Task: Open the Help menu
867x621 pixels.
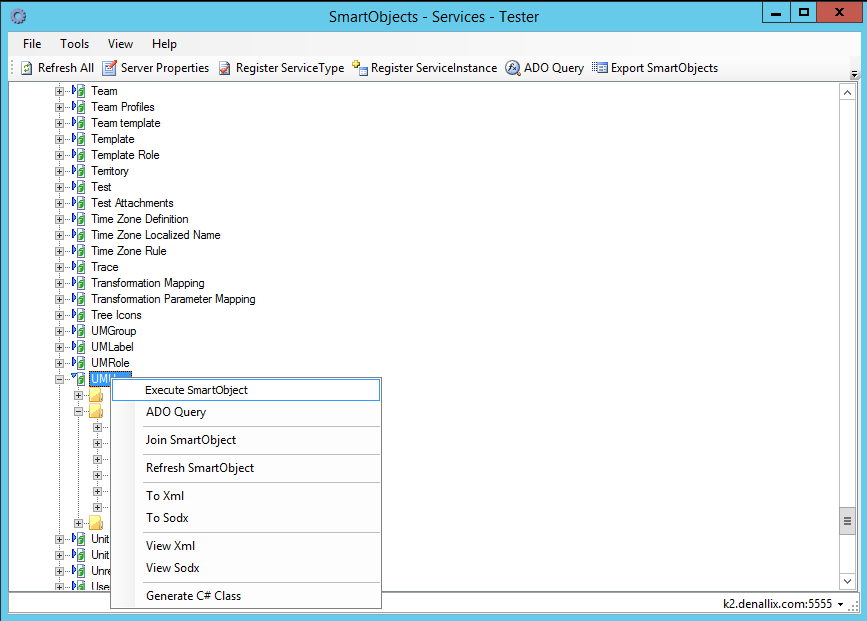Action: point(164,44)
